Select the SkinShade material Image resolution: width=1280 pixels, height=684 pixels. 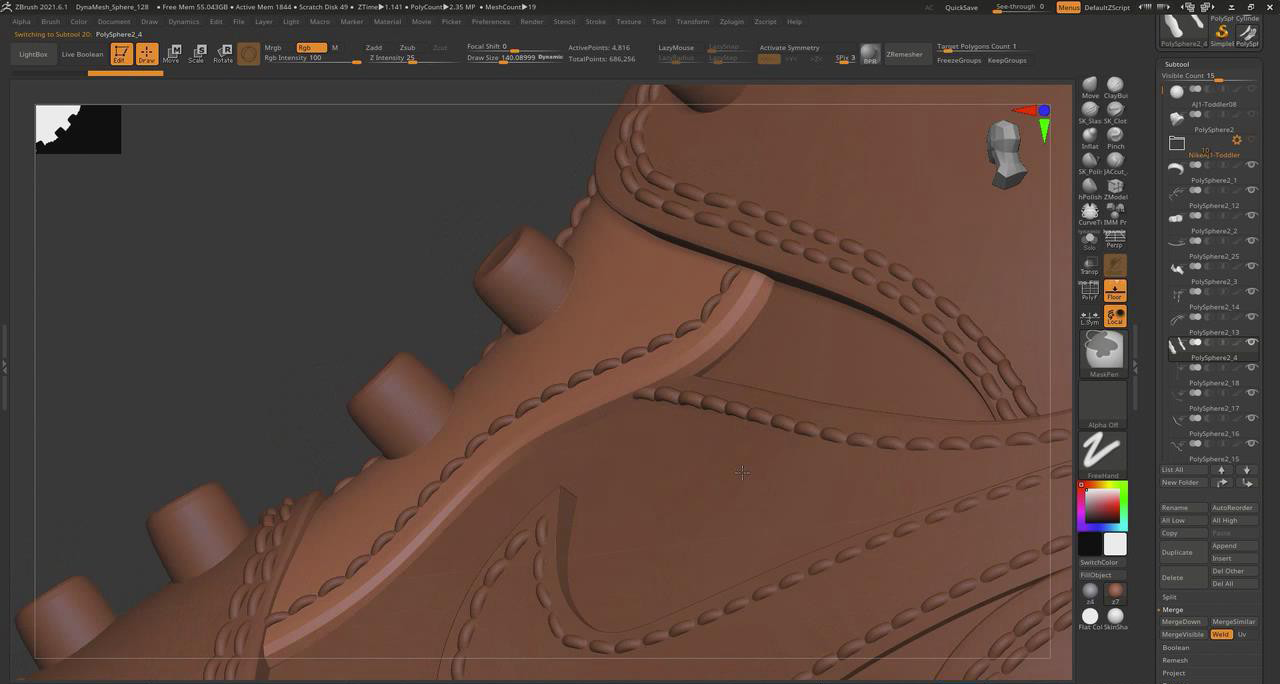coord(1115,618)
